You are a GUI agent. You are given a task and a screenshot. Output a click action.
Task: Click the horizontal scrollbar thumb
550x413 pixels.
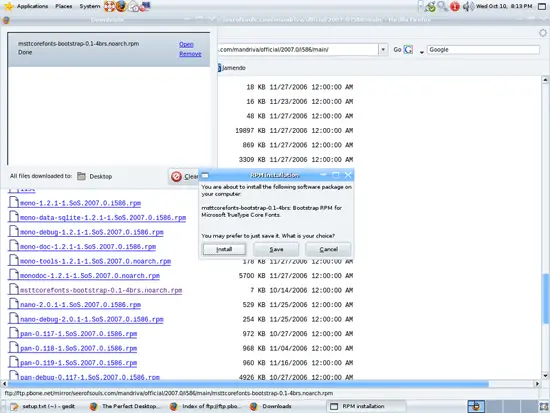(x=248, y=384)
